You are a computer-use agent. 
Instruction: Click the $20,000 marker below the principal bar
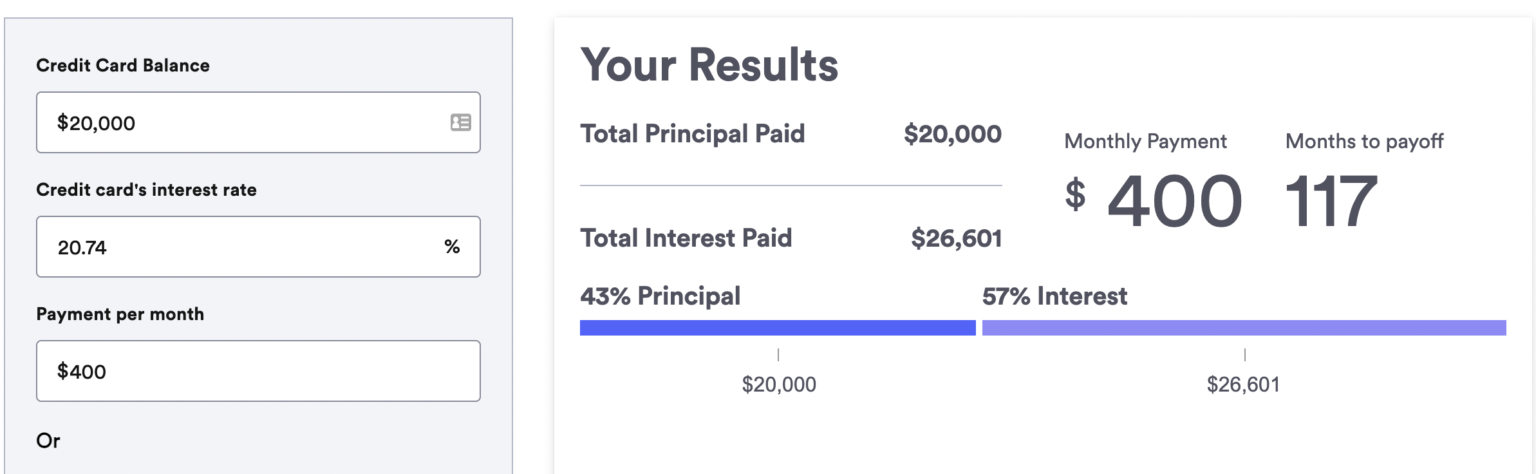tap(778, 385)
